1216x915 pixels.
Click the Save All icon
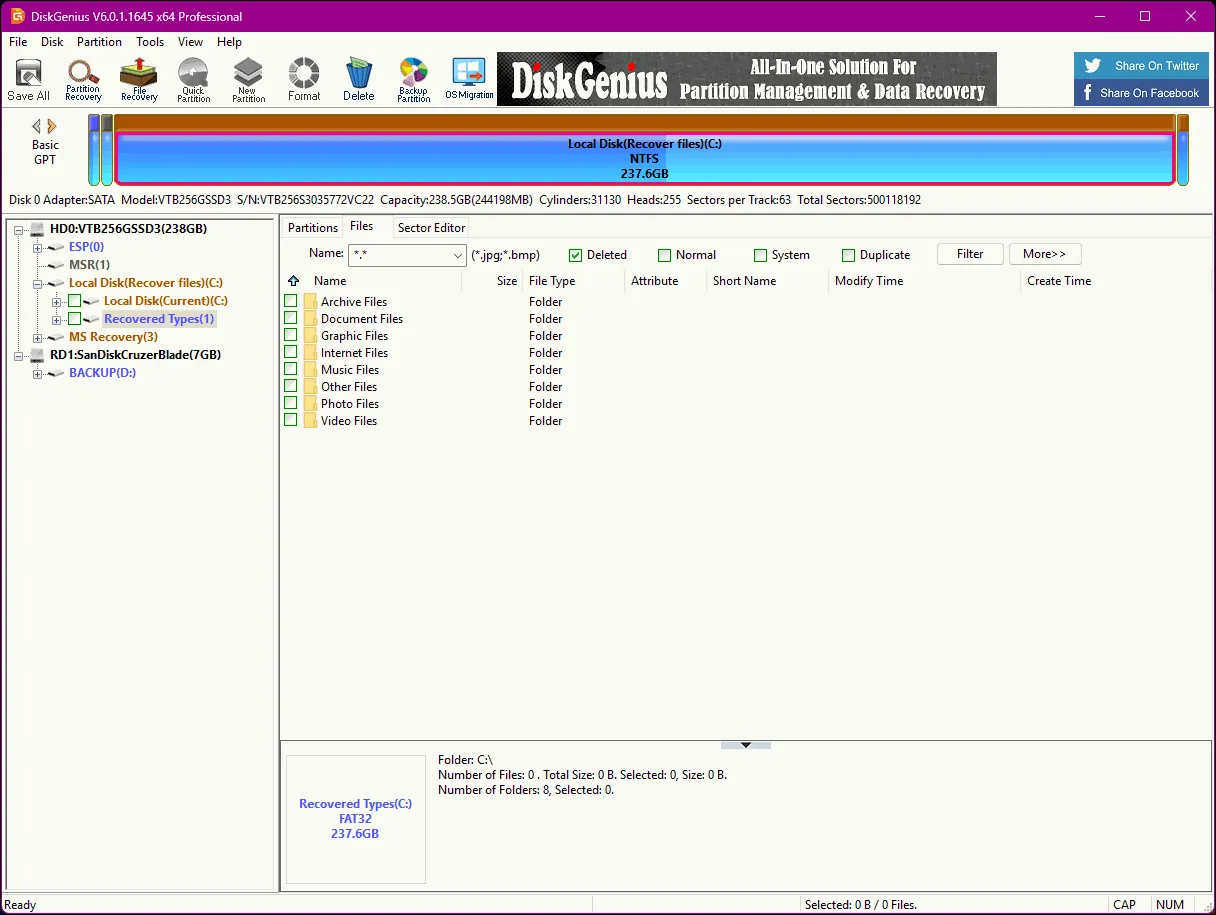28,78
